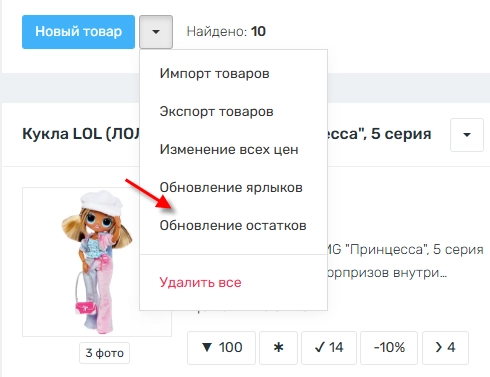Click the "Найдено: 10" counter text
This screenshot has width=490, height=377.
(226, 32)
